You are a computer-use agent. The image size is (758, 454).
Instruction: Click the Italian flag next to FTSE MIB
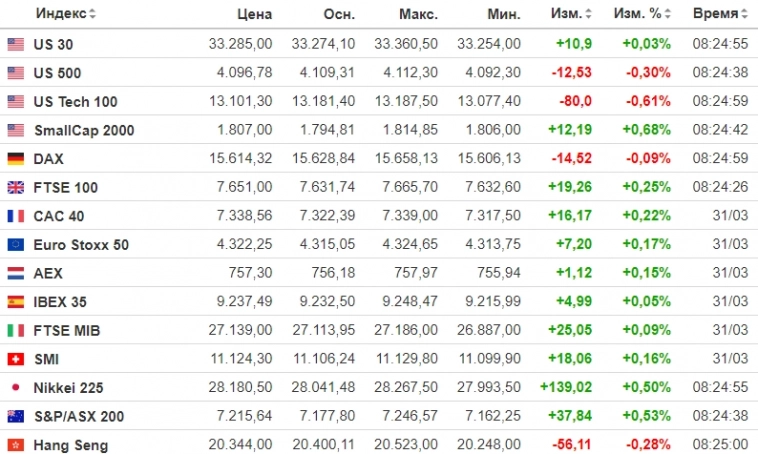[x=15, y=330]
